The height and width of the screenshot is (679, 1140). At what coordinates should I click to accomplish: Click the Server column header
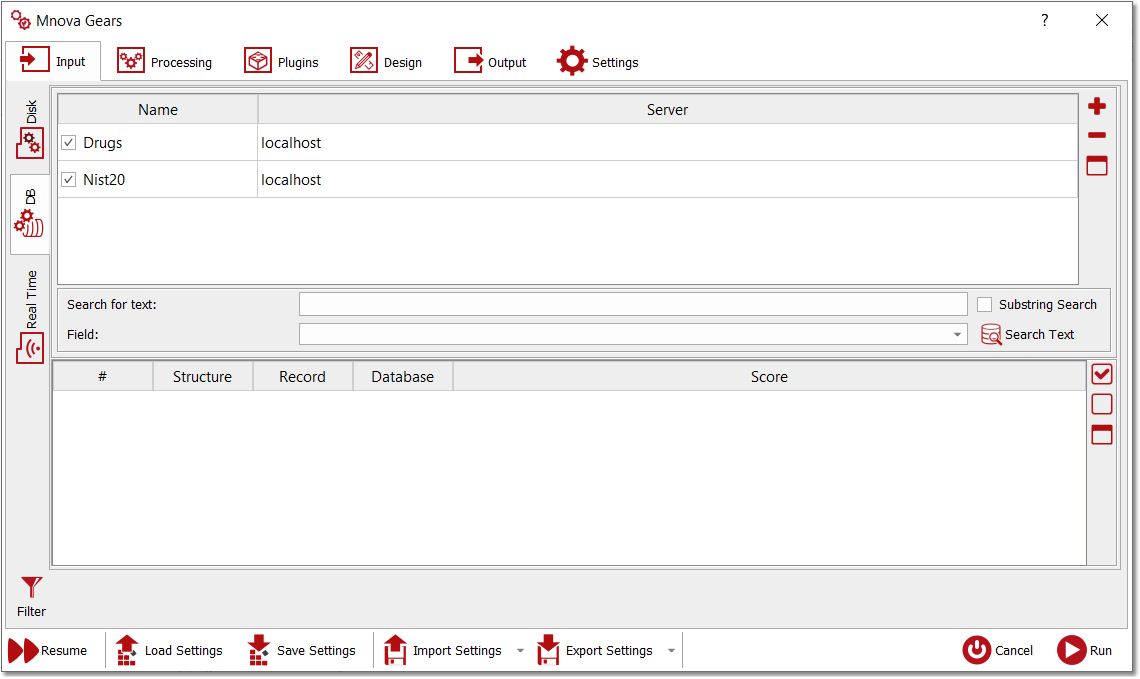(x=667, y=109)
